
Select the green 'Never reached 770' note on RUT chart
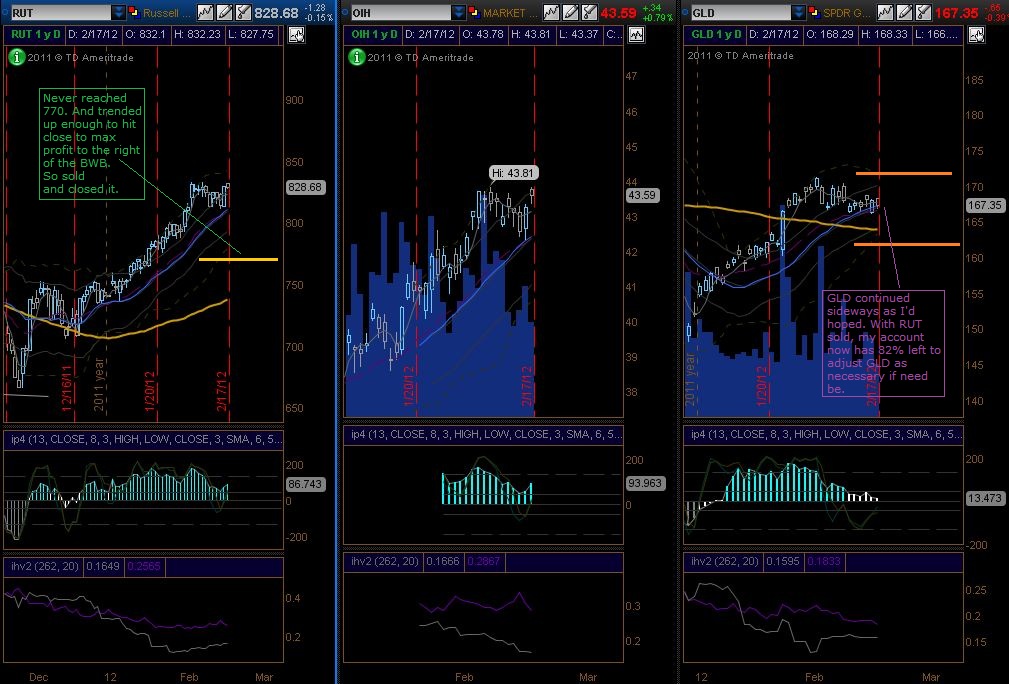coord(91,143)
